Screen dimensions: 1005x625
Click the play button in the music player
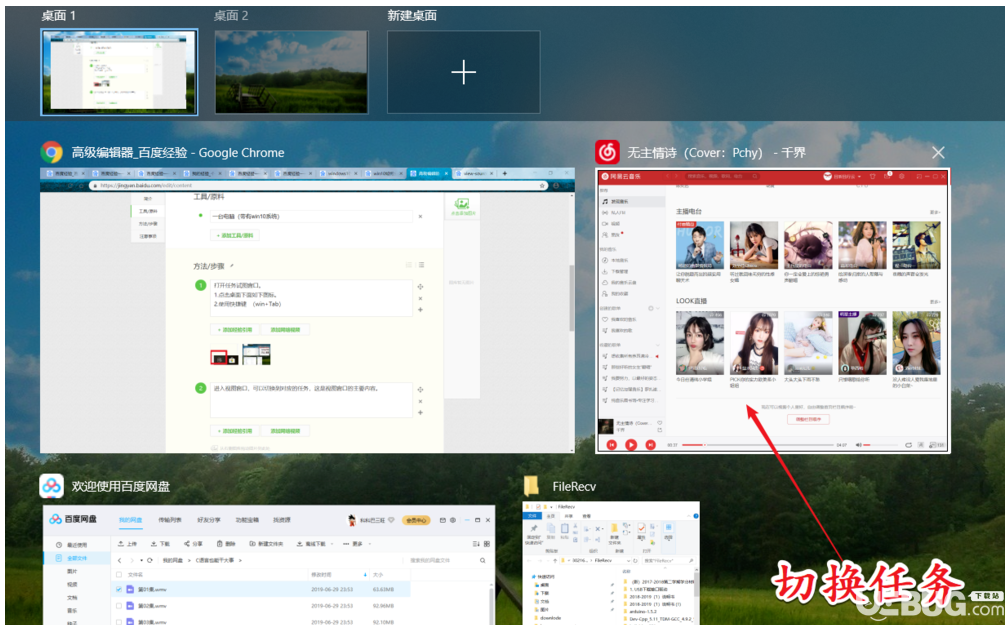[631, 444]
